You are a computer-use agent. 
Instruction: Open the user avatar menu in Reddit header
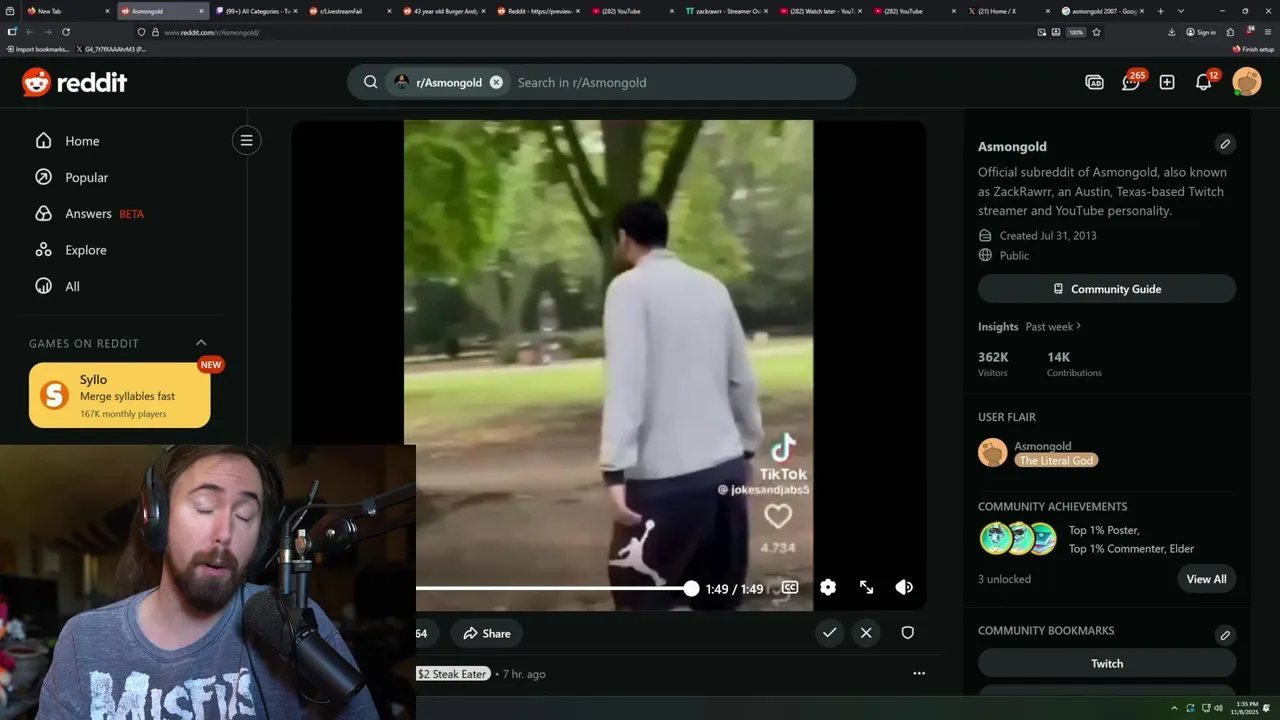tap(1247, 82)
